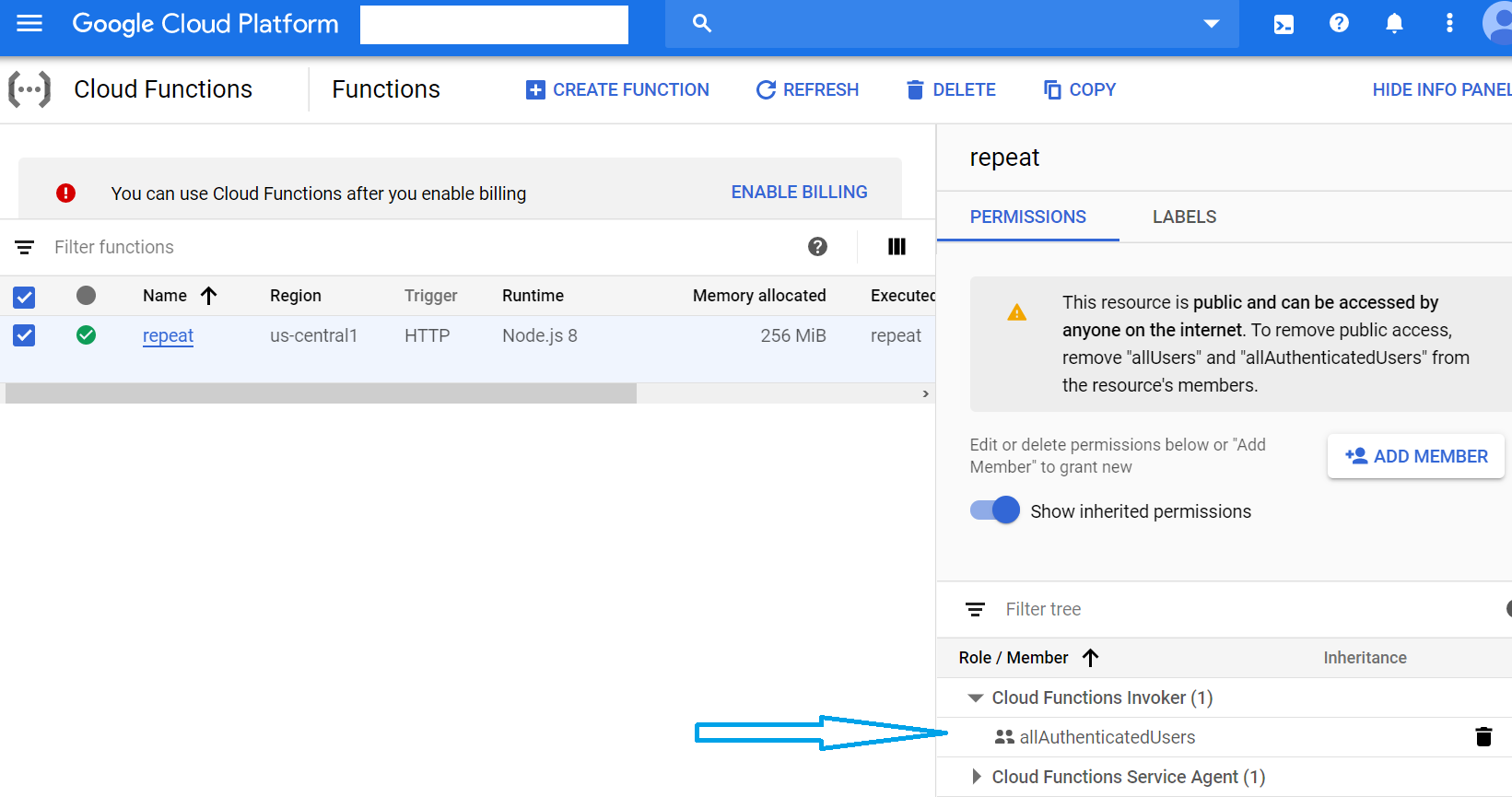
Task: Click the Region column header
Action: pyautogui.click(x=296, y=295)
